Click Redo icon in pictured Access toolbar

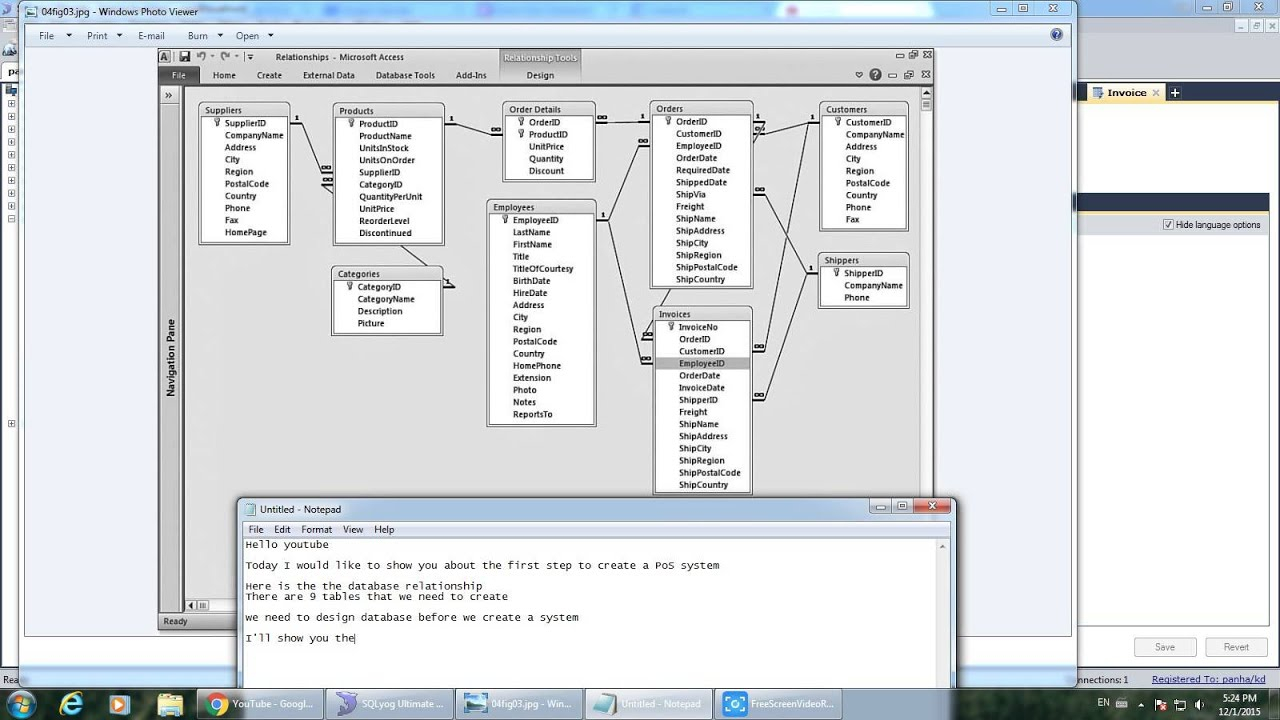point(225,57)
